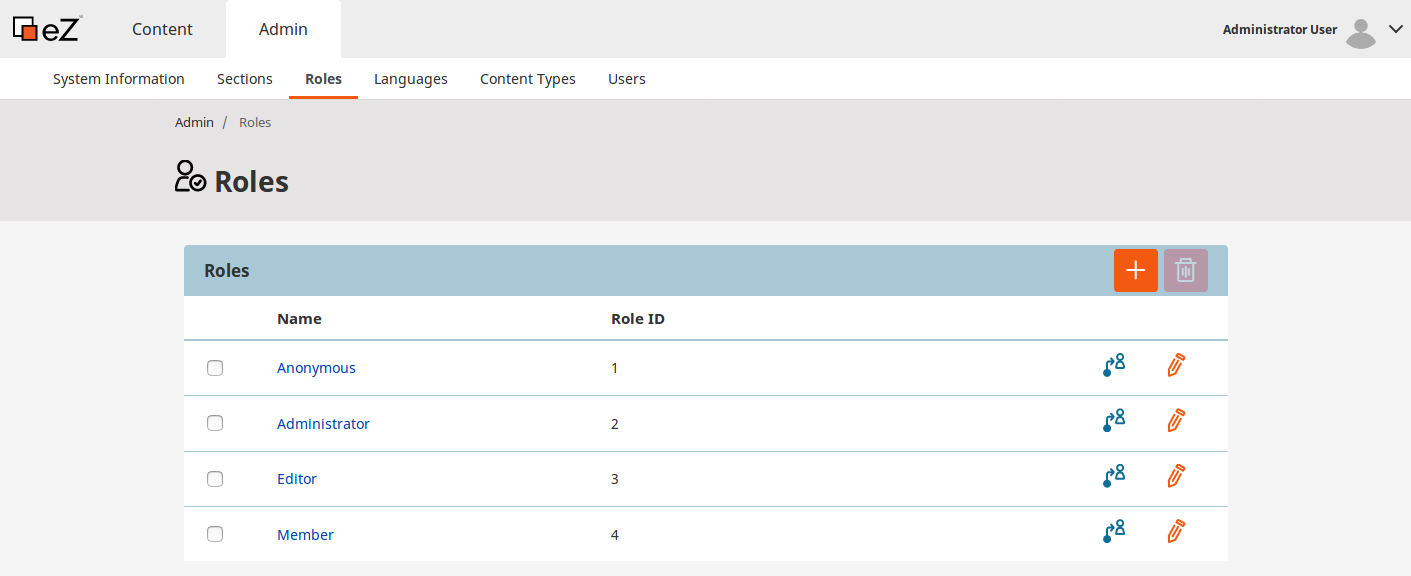The width and height of the screenshot is (1411, 576).
Task: Open the Languages menu item
Action: click(x=410, y=79)
